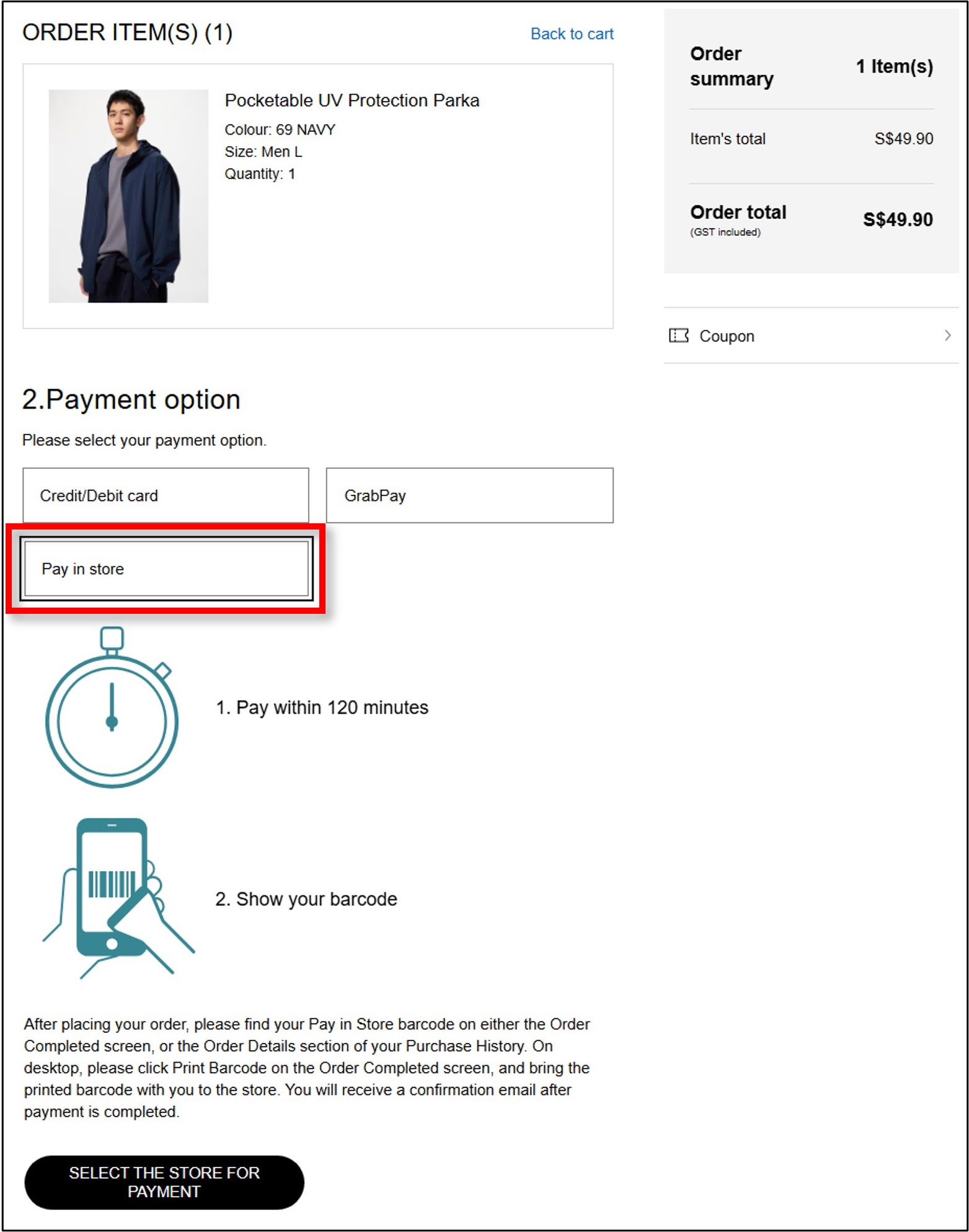The height and width of the screenshot is (1232, 969).
Task: Click the Order Item(s) heading
Action: tap(127, 33)
